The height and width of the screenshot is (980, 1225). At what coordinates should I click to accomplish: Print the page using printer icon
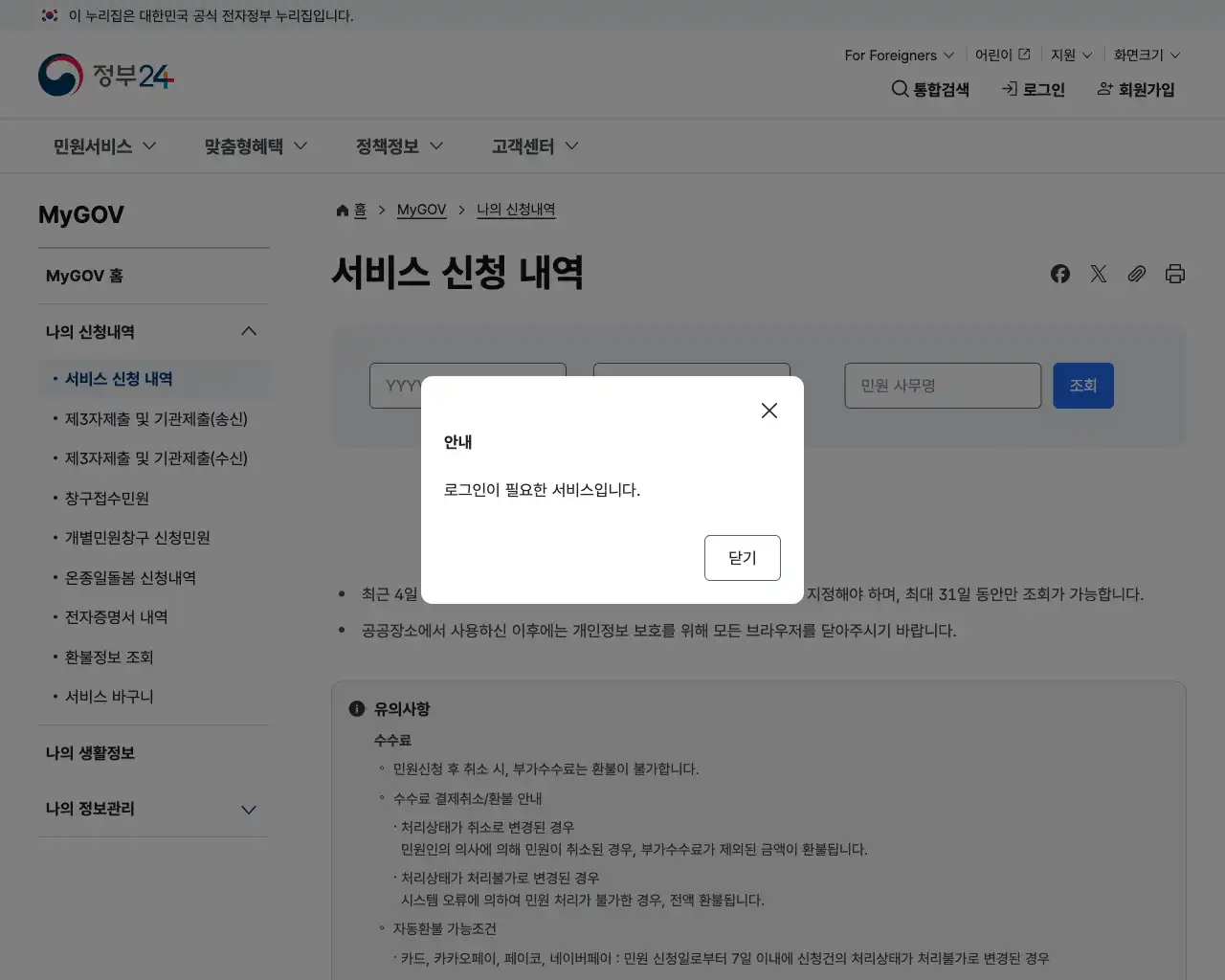[x=1175, y=274]
